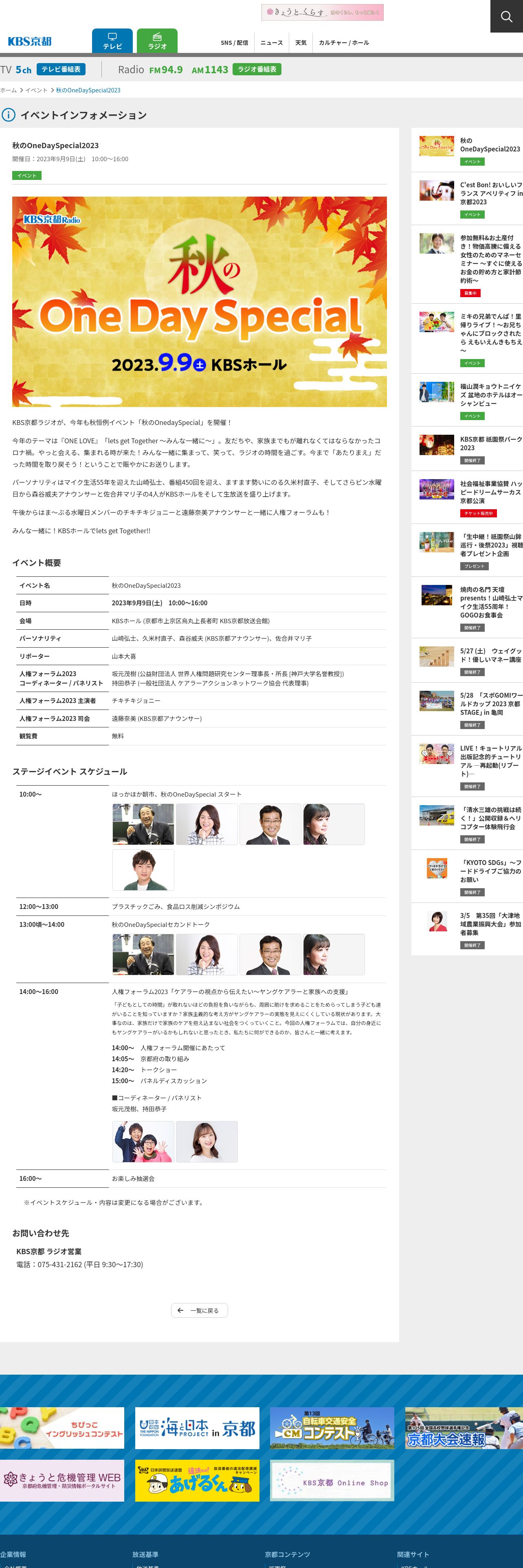Click the green イベント tag under the event date
The image size is (523, 1568).
[x=27, y=175]
